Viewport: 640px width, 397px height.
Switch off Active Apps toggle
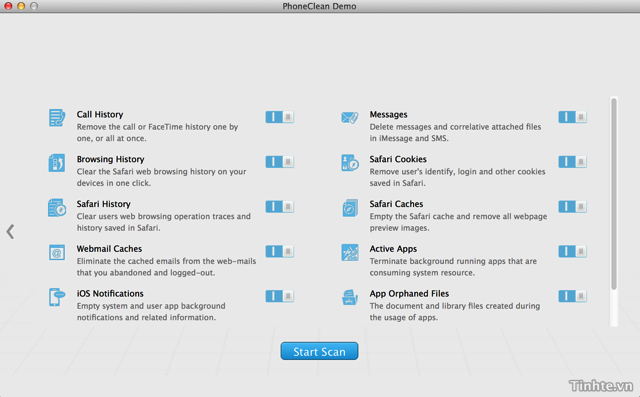[573, 251]
